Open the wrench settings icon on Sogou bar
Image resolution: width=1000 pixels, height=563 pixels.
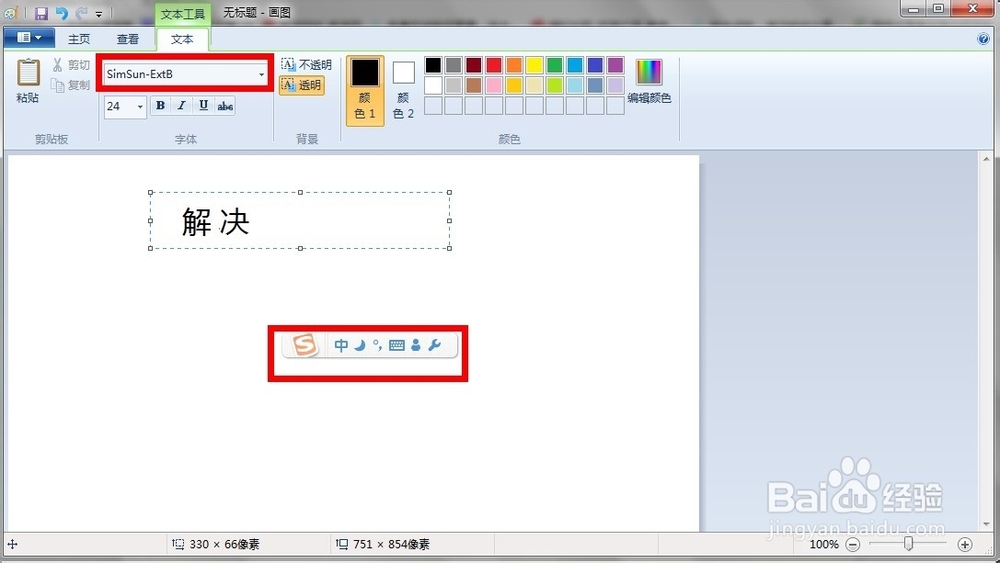(434, 345)
